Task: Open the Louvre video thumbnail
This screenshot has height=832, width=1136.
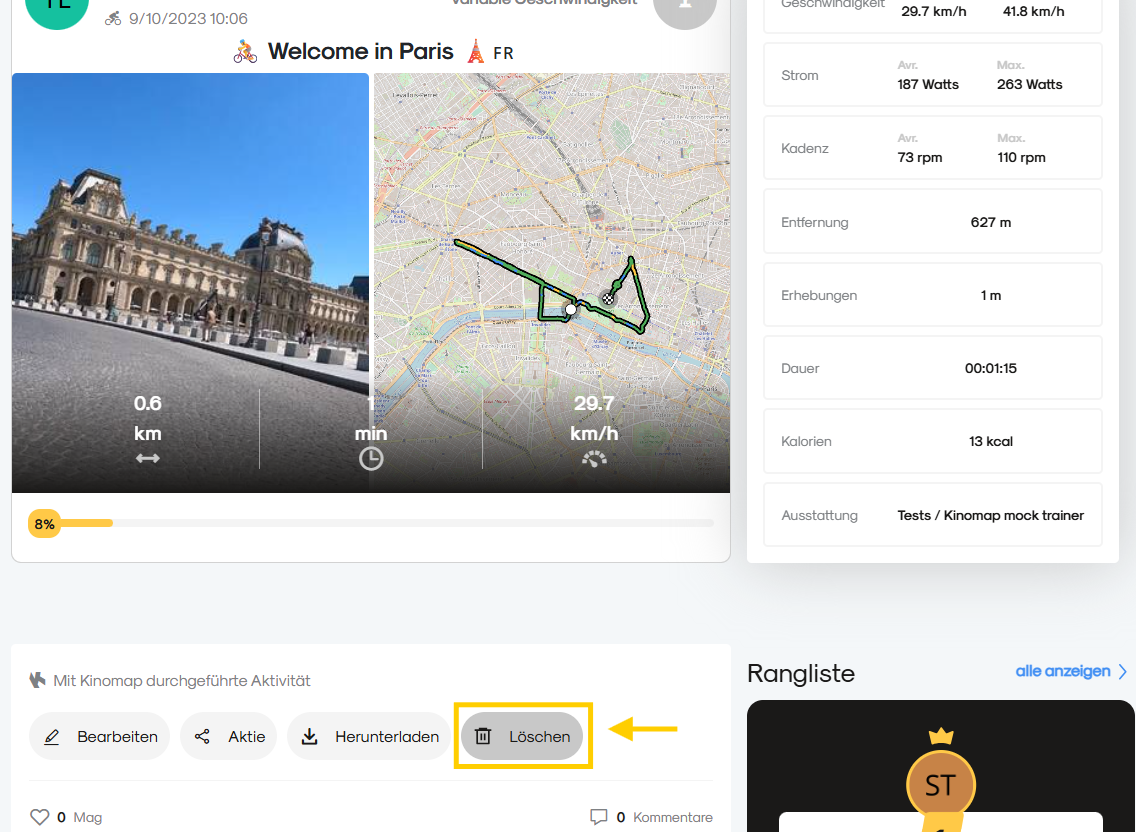Action: 191,283
